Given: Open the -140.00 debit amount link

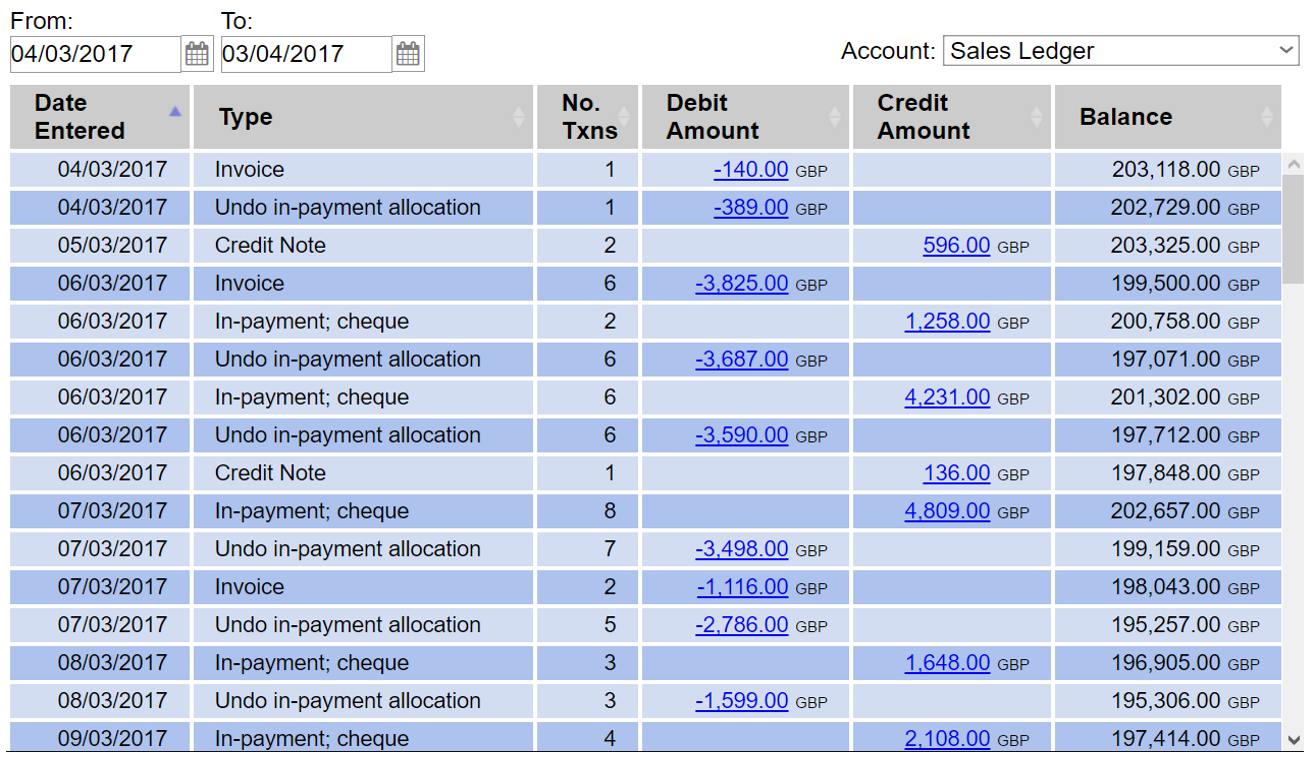Looking at the screenshot, I should pos(751,170).
